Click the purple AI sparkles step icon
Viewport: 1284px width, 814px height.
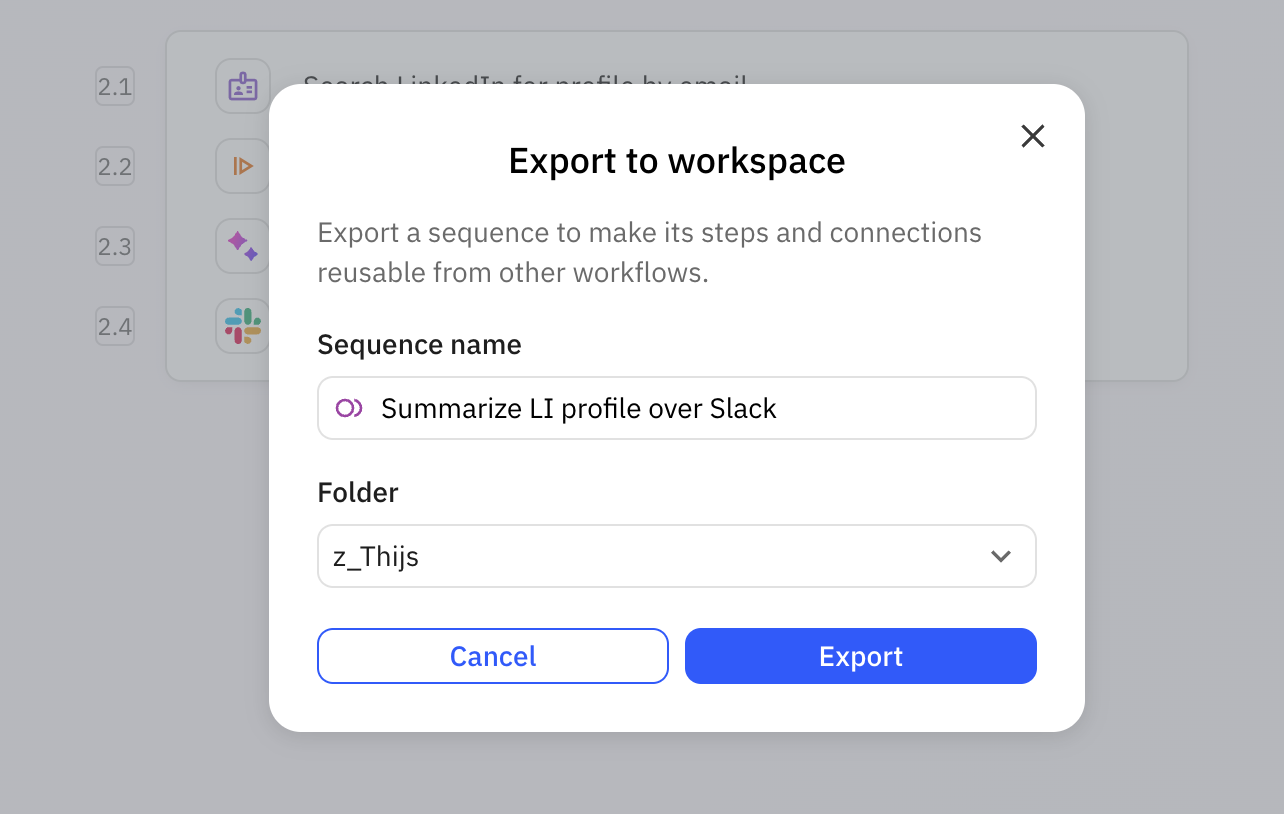(x=242, y=246)
